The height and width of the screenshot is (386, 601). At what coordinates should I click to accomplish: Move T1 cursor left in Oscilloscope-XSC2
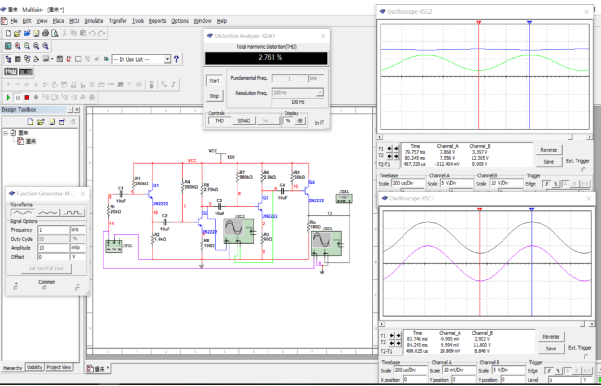[390, 148]
